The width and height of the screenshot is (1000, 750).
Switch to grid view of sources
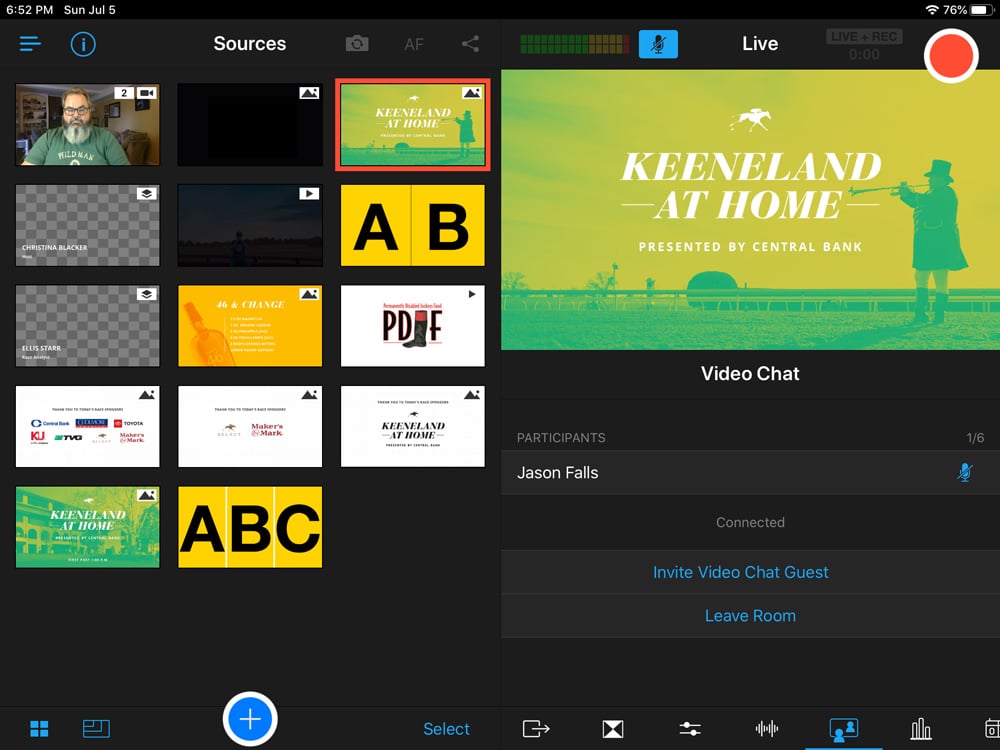(x=40, y=728)
